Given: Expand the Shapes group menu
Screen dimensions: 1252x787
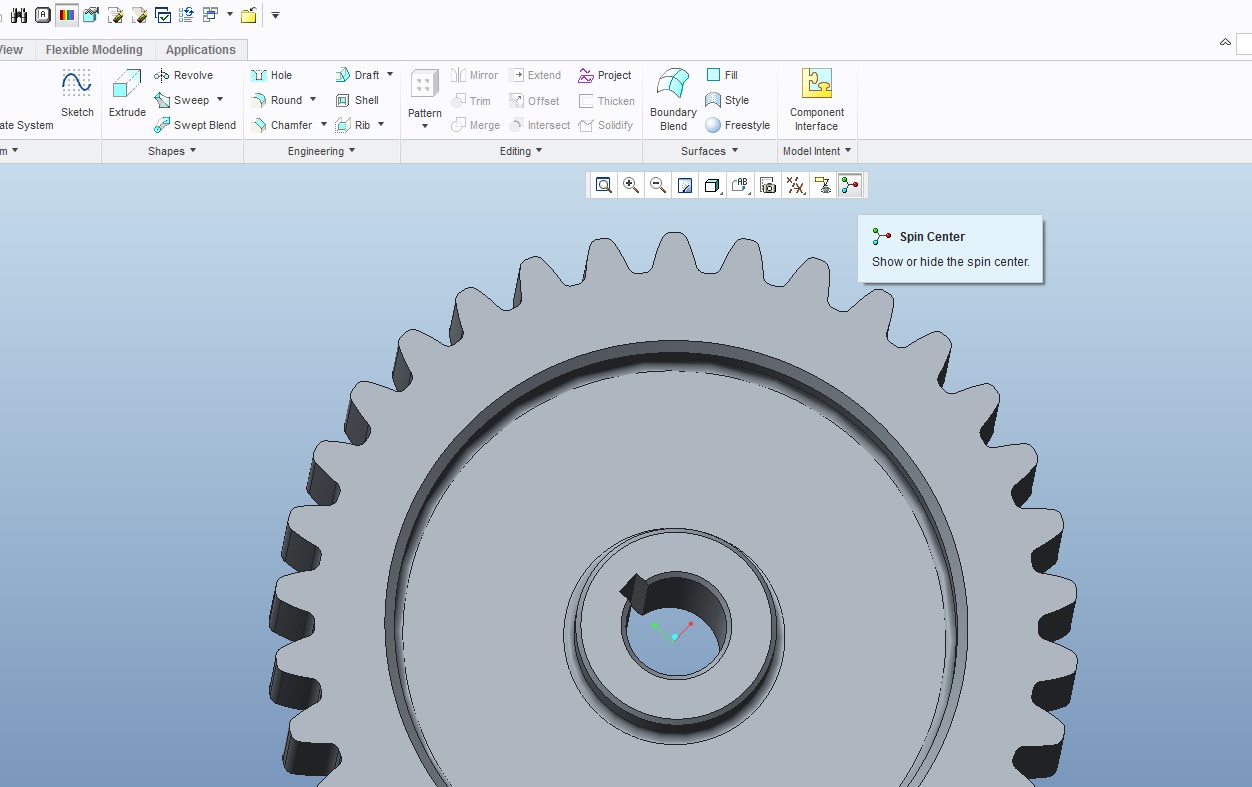Looking at the screenshot, I should [x=172, y=151].
